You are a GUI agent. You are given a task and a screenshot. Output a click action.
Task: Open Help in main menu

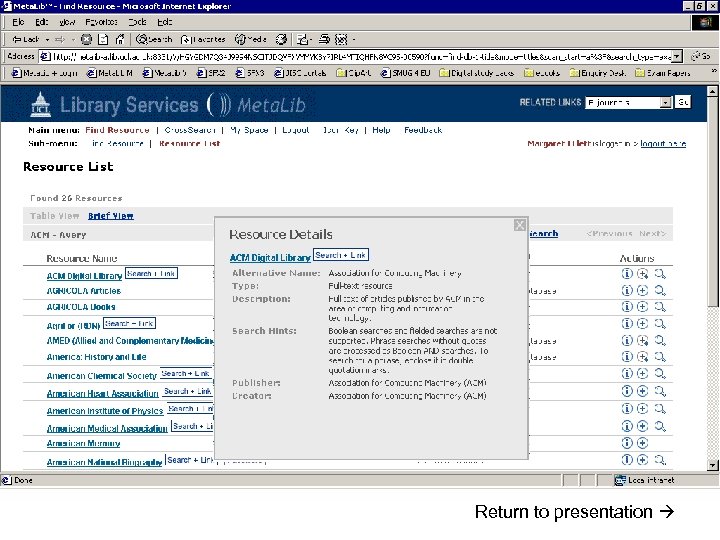(x=381, y=130)
